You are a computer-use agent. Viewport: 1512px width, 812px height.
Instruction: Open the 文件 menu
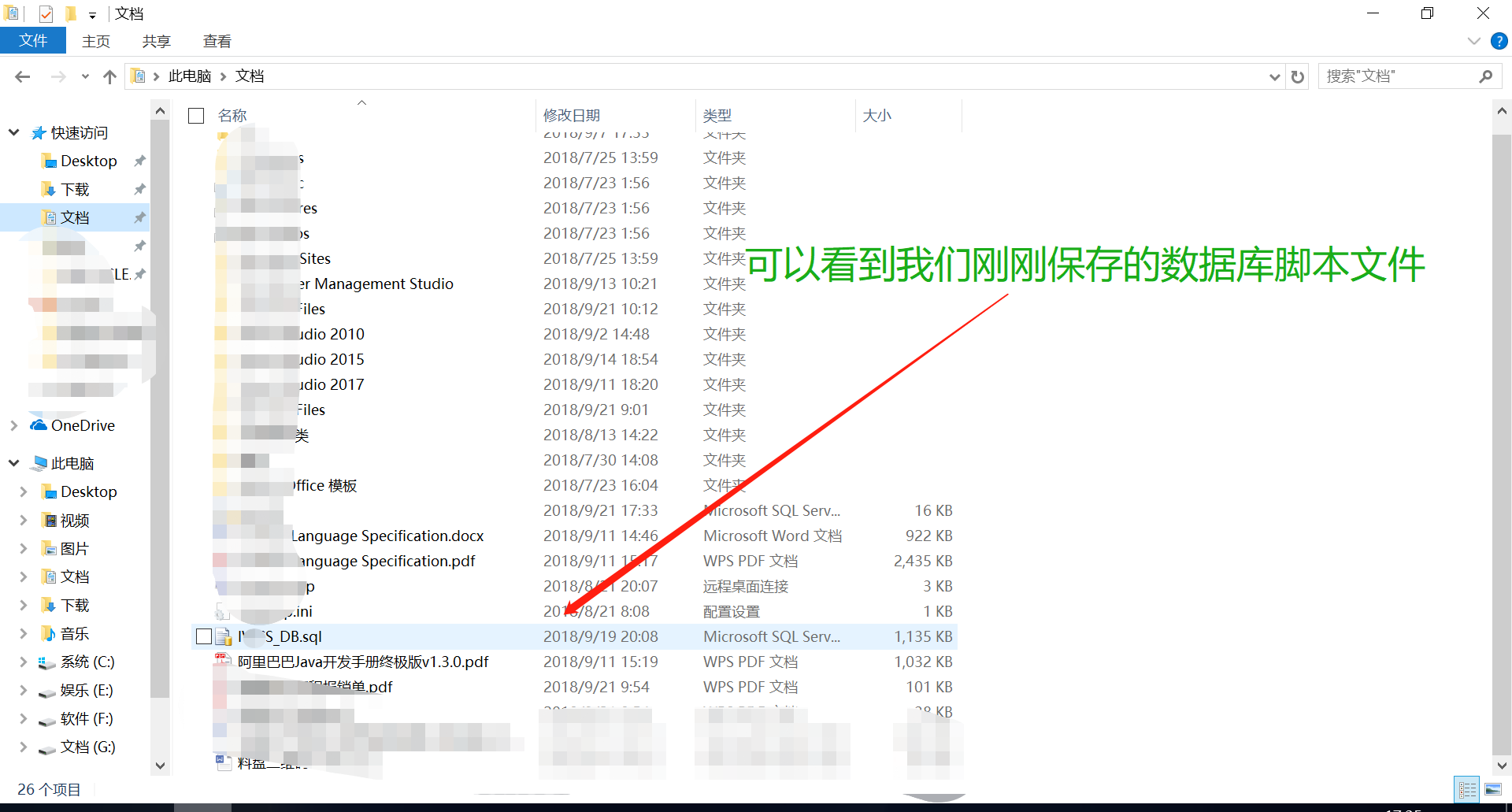tap(33, 41)
